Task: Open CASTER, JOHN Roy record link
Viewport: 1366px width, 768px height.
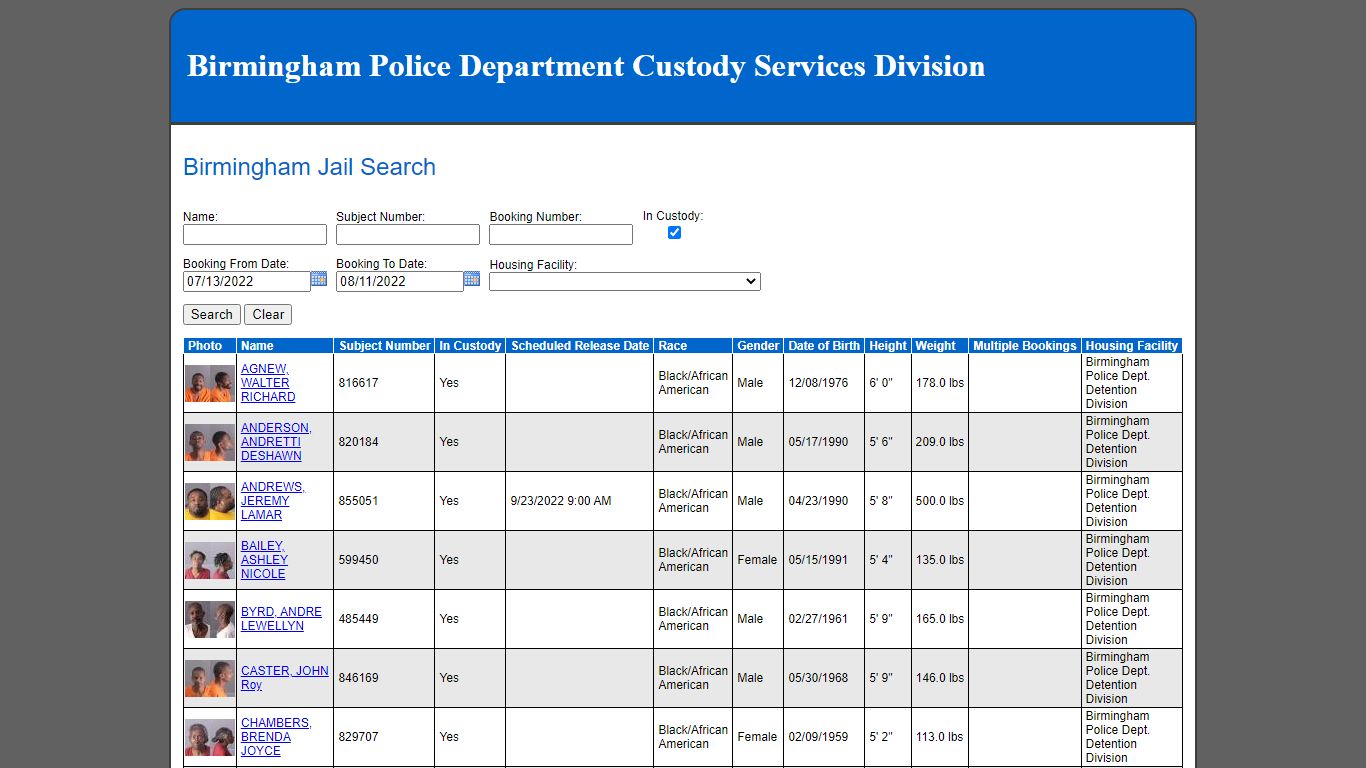Action: (x=284, y=678)
